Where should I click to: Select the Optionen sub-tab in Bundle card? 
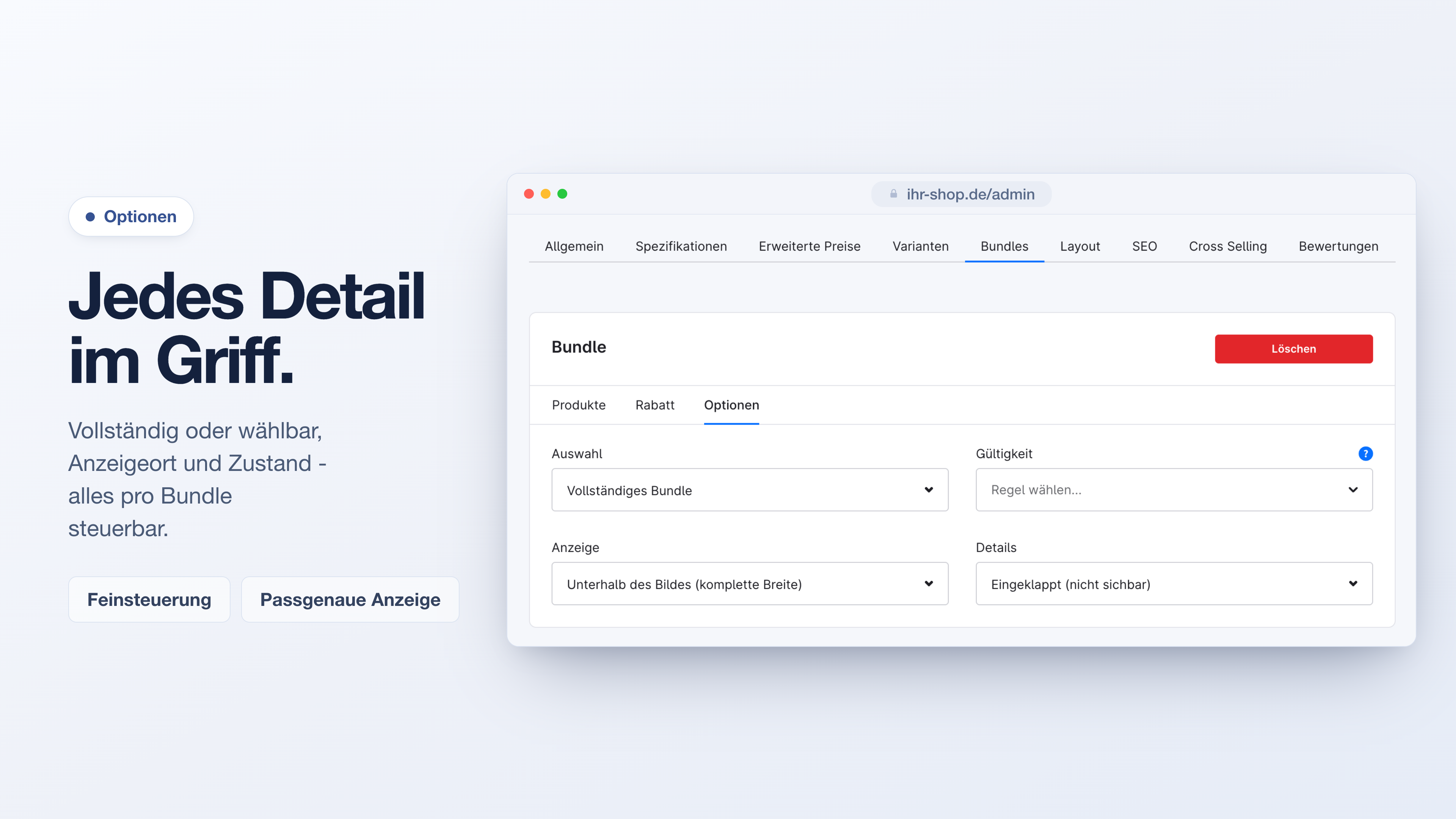point(731,405)
